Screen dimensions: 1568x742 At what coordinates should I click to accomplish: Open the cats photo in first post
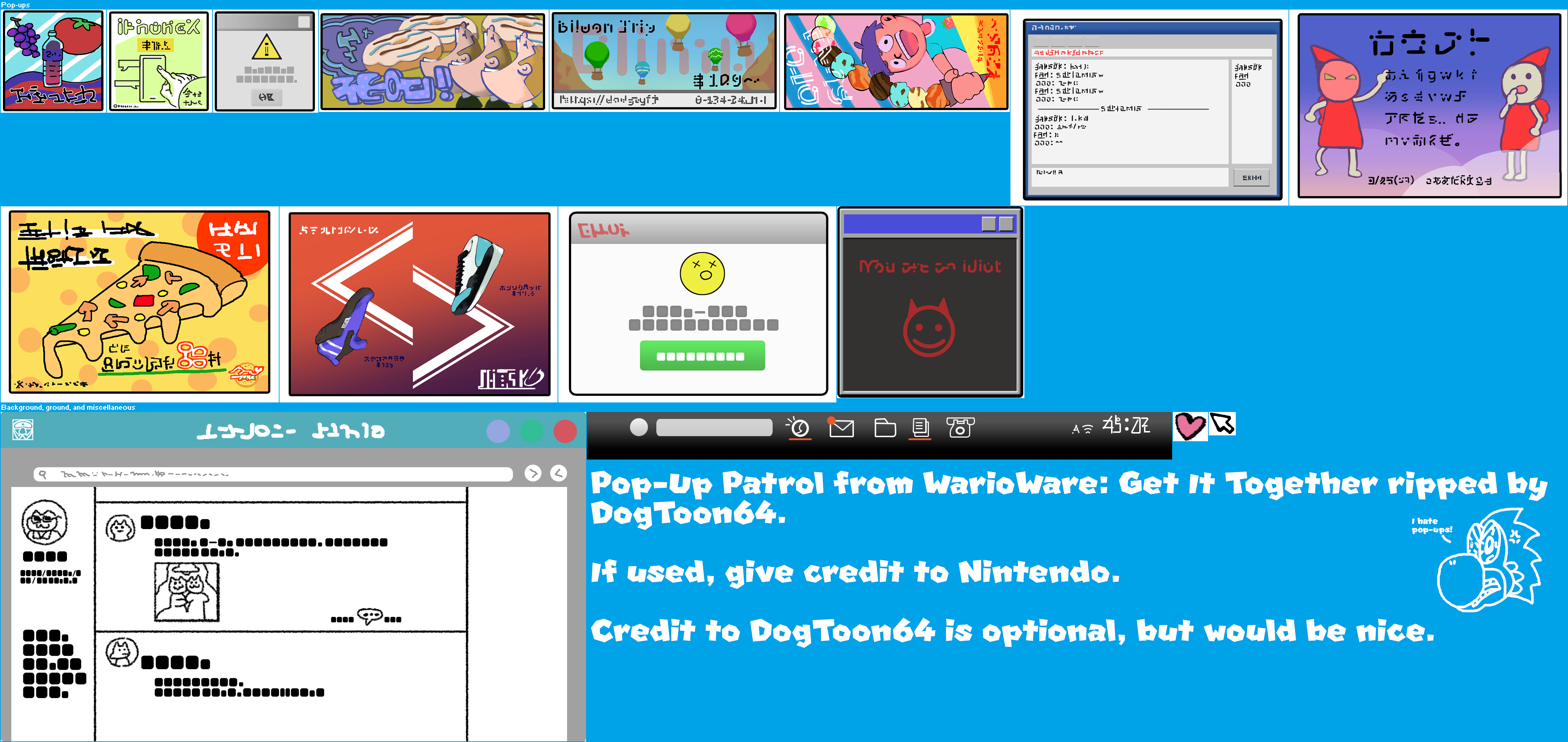pyautogui.click(x=186, y=592)
